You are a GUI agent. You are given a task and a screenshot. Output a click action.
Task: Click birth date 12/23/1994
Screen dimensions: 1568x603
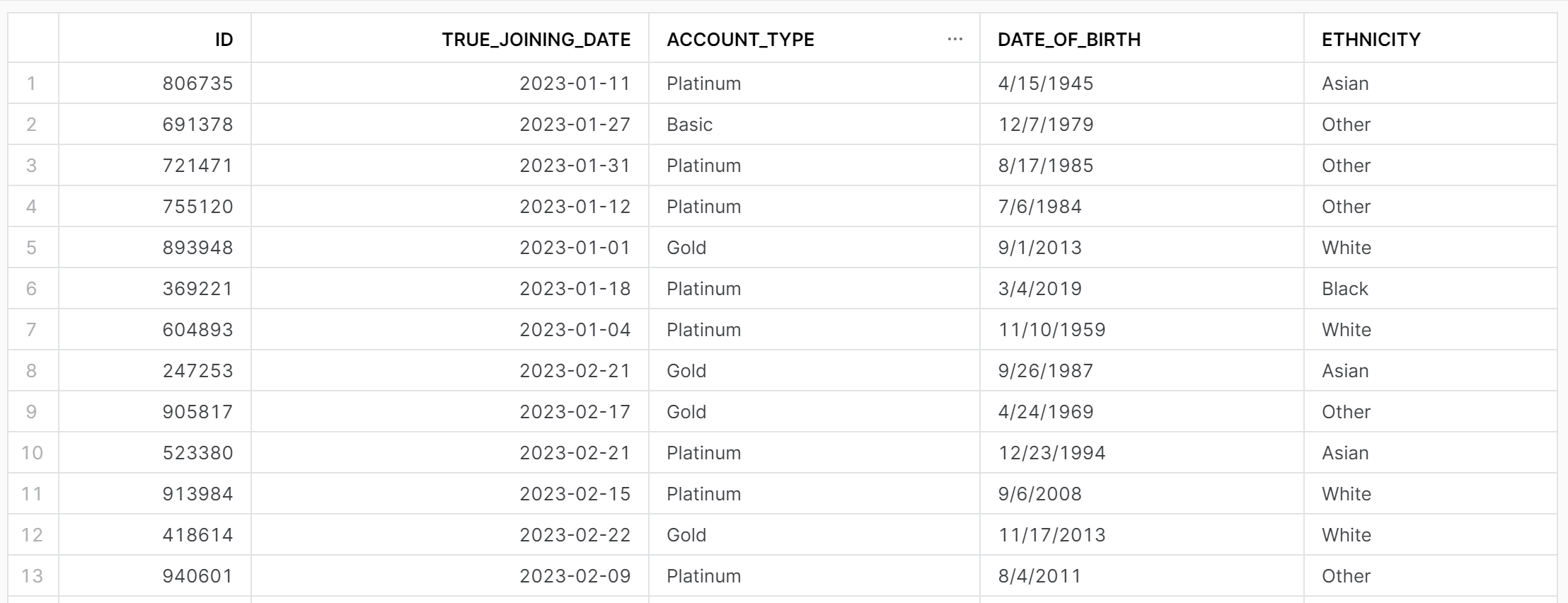1051,453
